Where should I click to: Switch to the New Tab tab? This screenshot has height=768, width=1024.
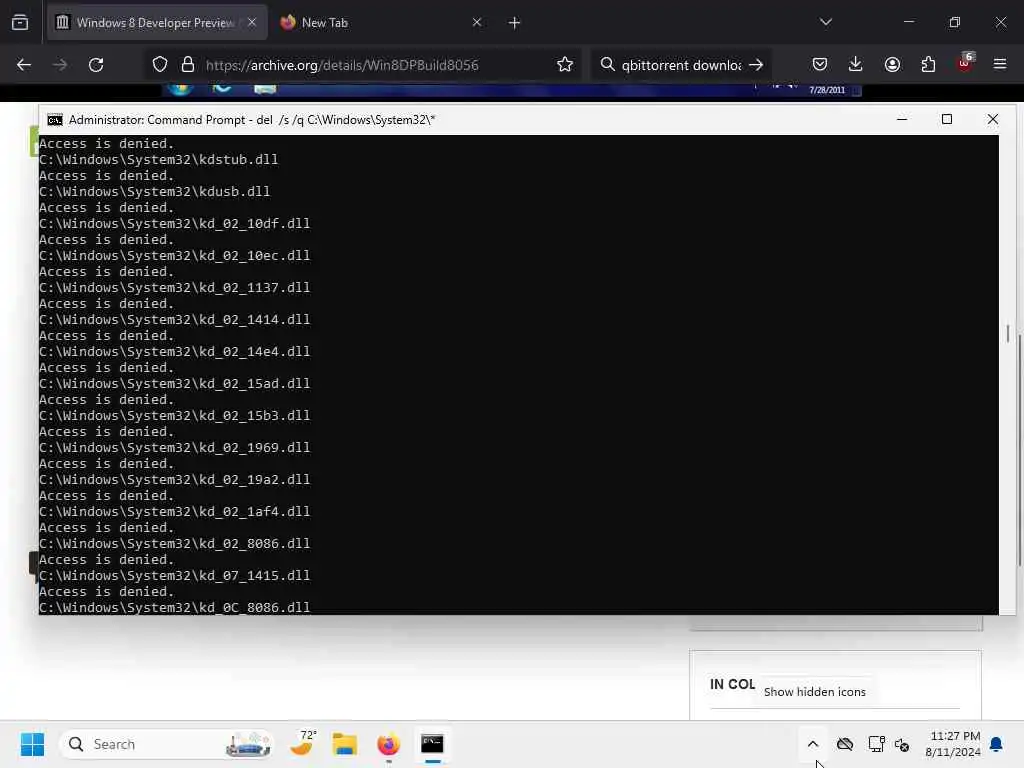click(x=380, y=22)
